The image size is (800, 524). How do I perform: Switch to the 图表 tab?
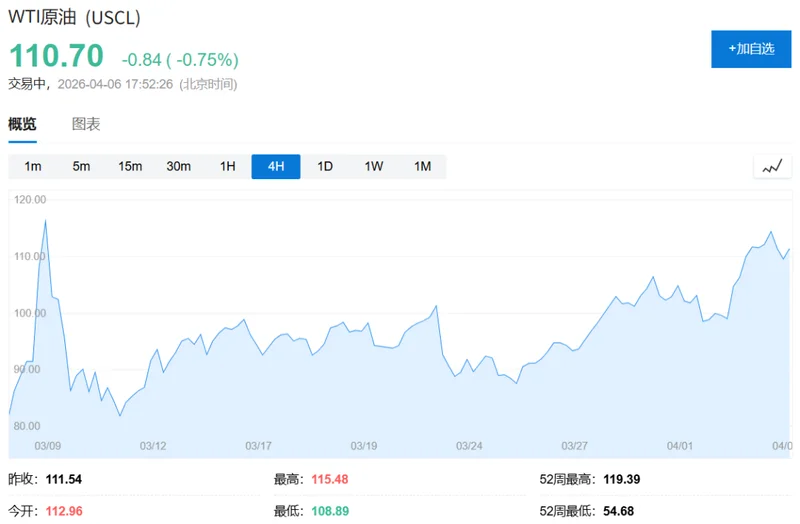click(86, 125)
